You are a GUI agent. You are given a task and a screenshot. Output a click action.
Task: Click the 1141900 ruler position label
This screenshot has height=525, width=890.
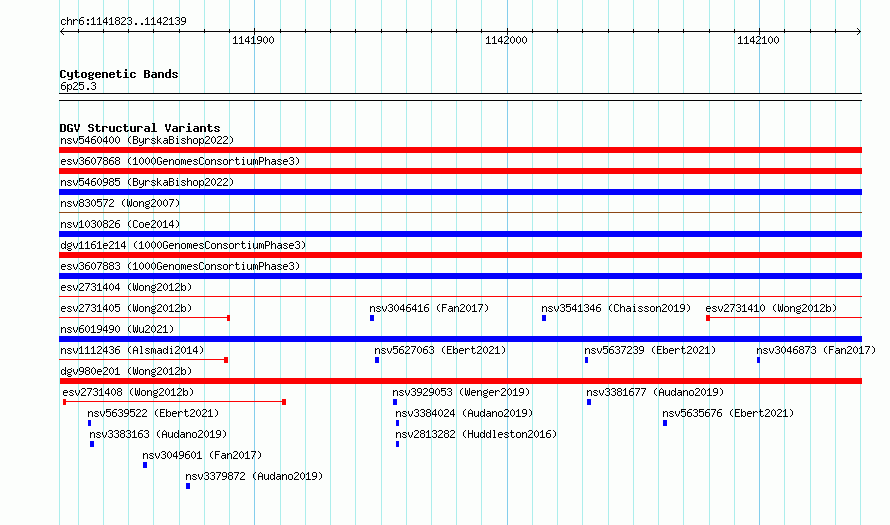[253, 40]
